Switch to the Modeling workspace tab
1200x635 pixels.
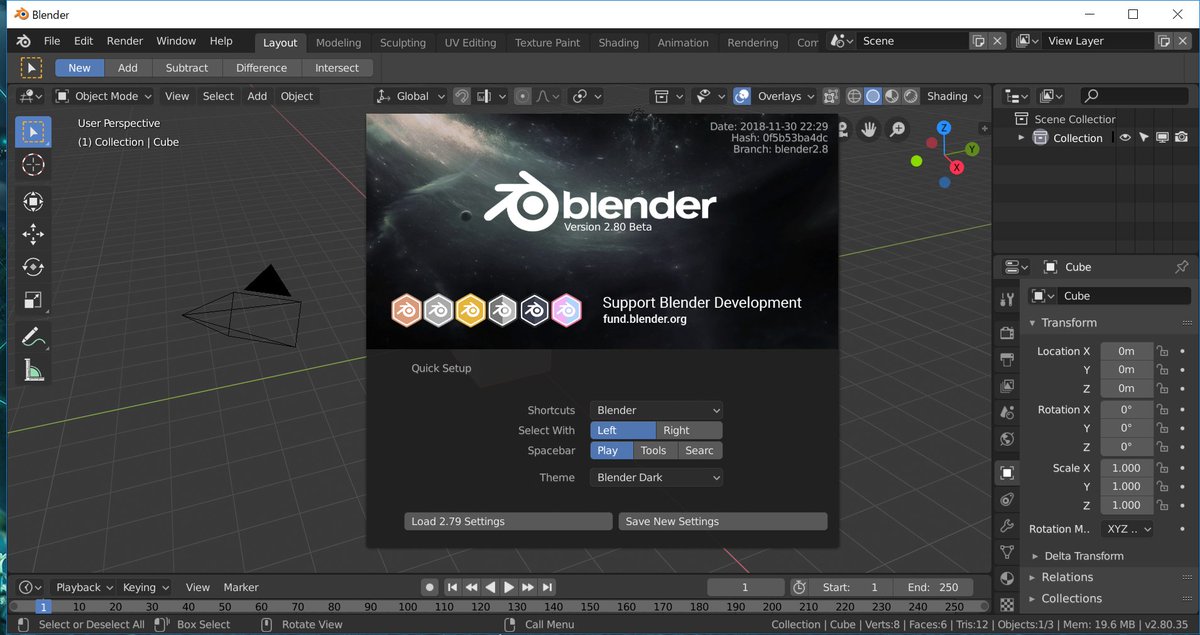[338, 43]
